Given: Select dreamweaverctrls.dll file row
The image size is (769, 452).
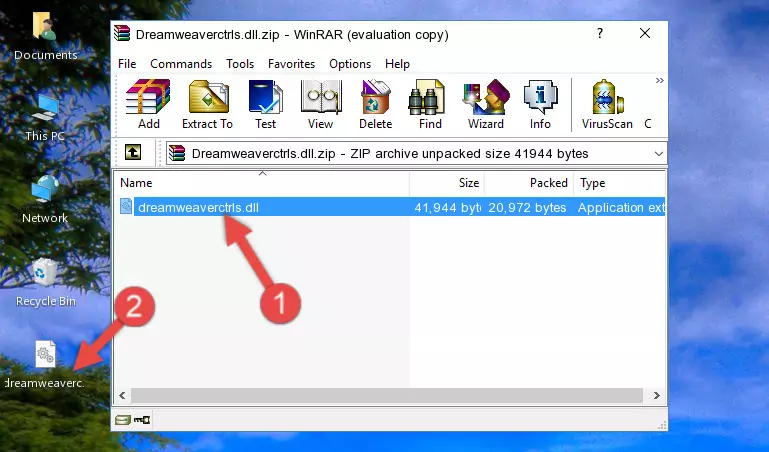Looking at the screenshot, I should tap(390, 207).
